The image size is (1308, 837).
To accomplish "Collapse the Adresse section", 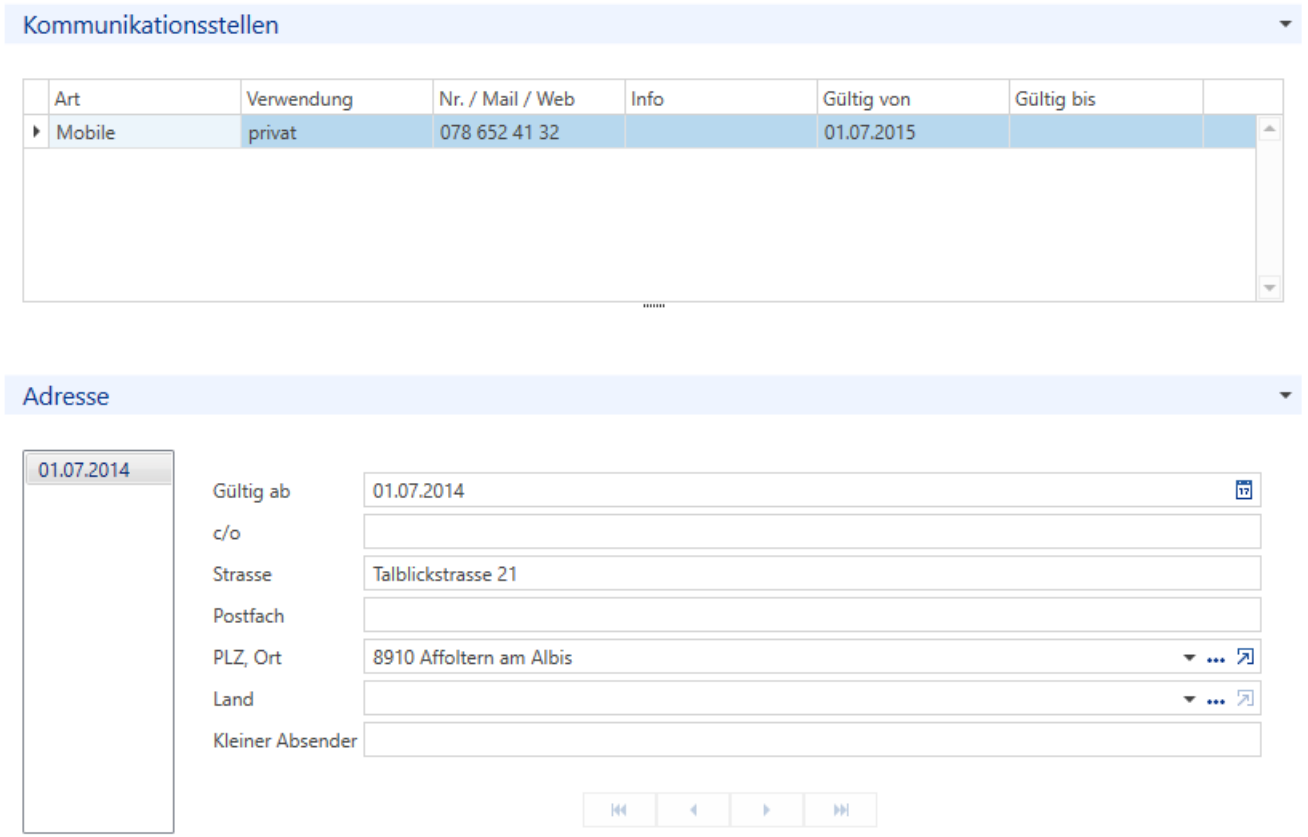I will pos(1285,396).
